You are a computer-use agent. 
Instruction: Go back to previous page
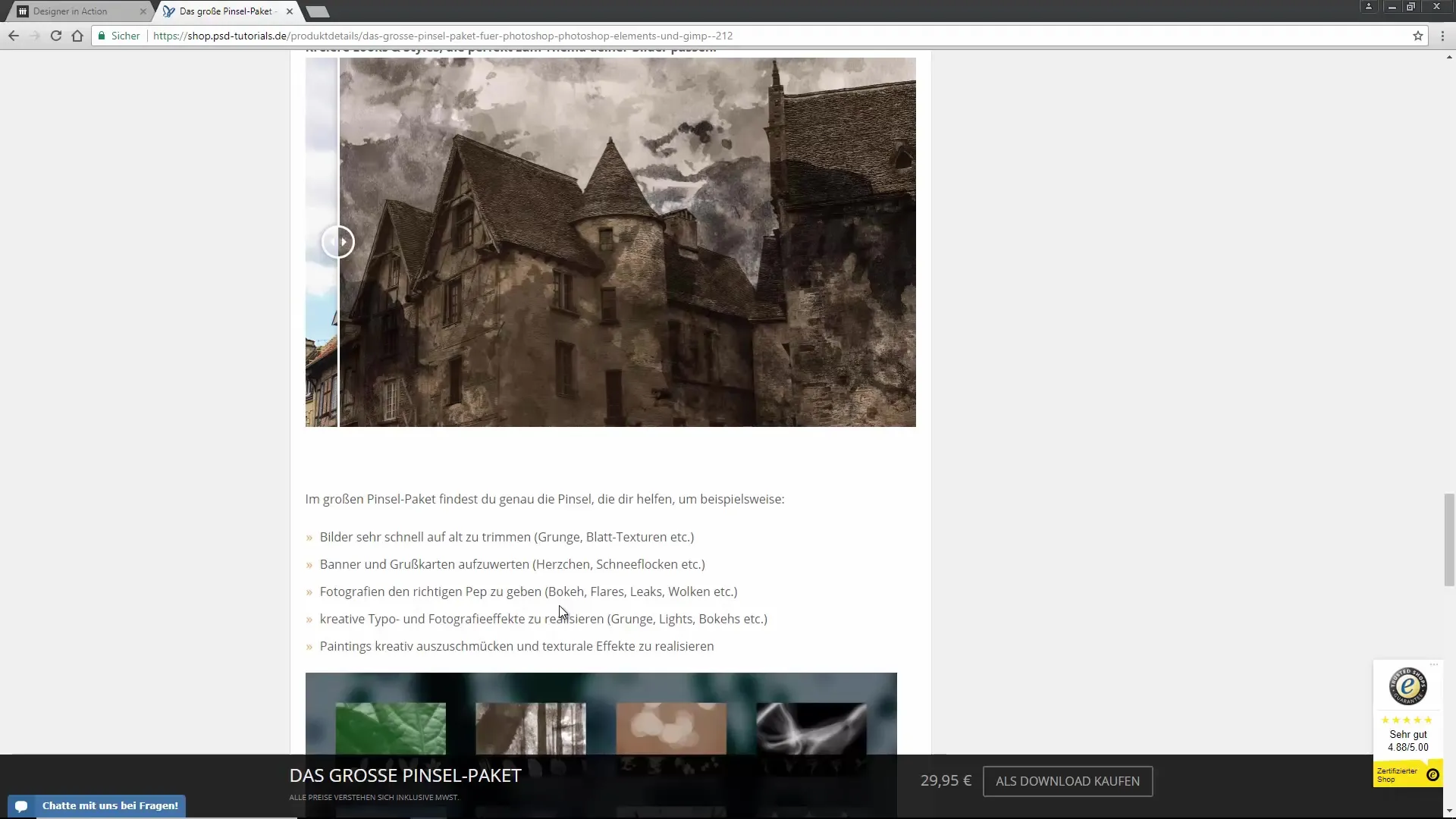pos(14,36)
